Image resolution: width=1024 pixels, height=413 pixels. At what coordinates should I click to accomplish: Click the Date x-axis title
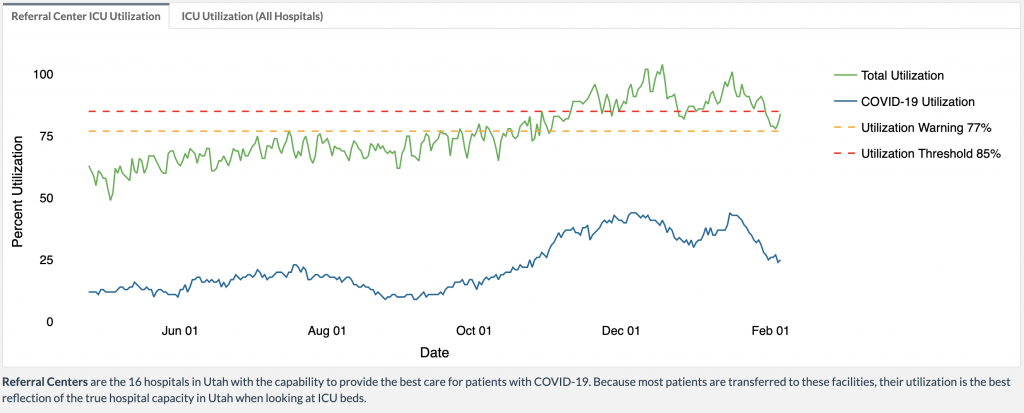coord(434,353)
